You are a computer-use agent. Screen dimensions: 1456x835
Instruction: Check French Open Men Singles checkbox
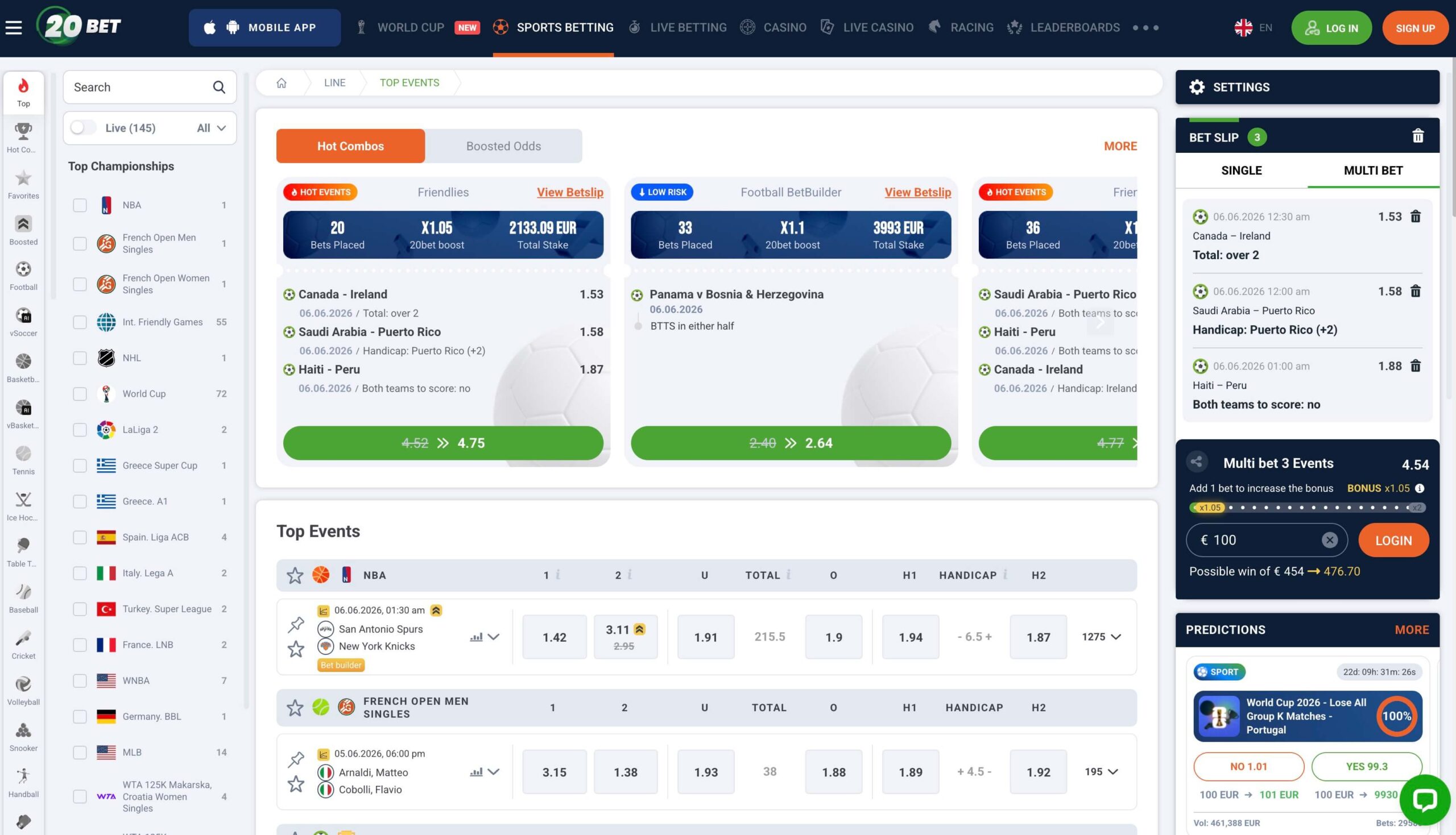pyautogui.click(x=80, y=244)
